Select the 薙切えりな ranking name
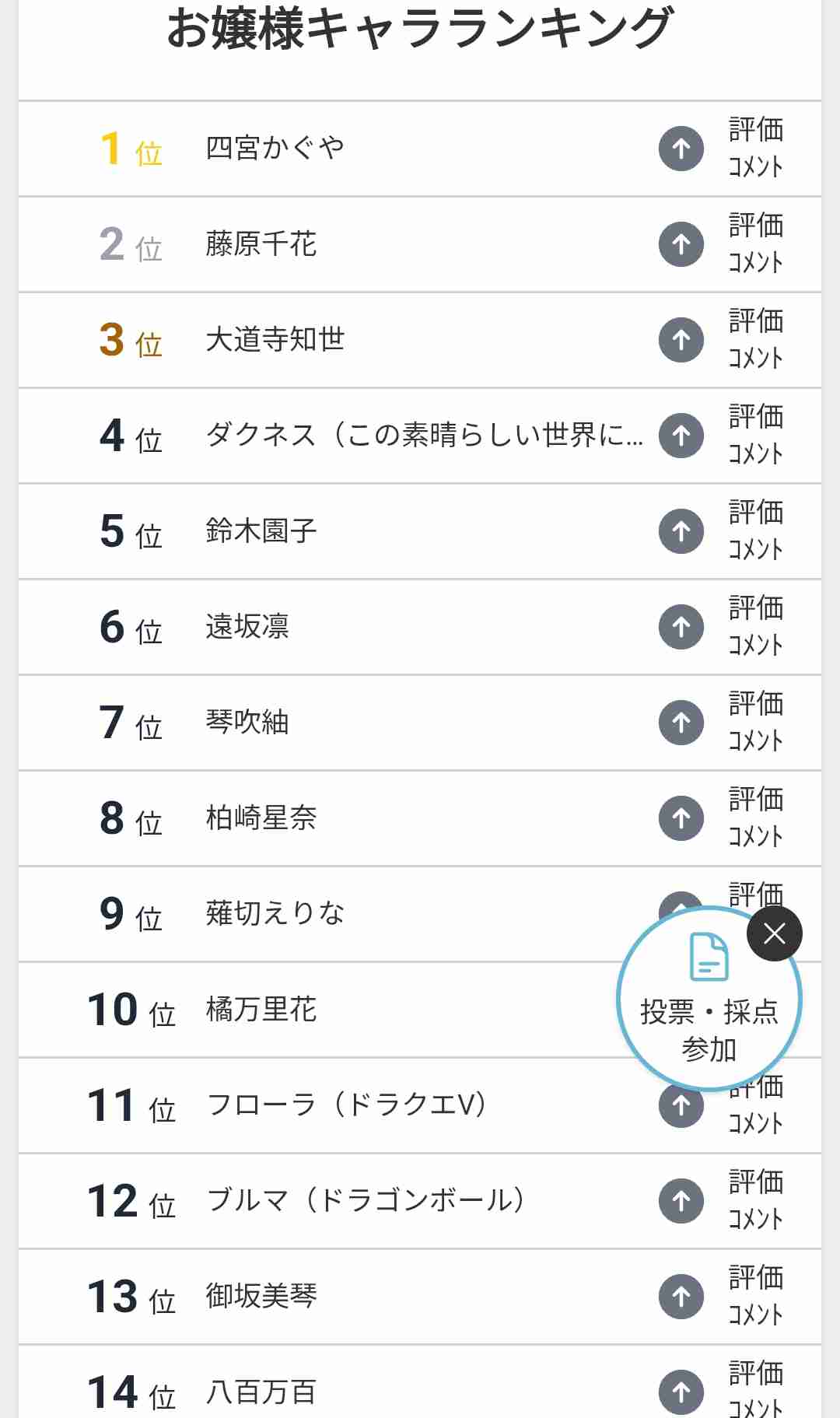 (275, 914)
